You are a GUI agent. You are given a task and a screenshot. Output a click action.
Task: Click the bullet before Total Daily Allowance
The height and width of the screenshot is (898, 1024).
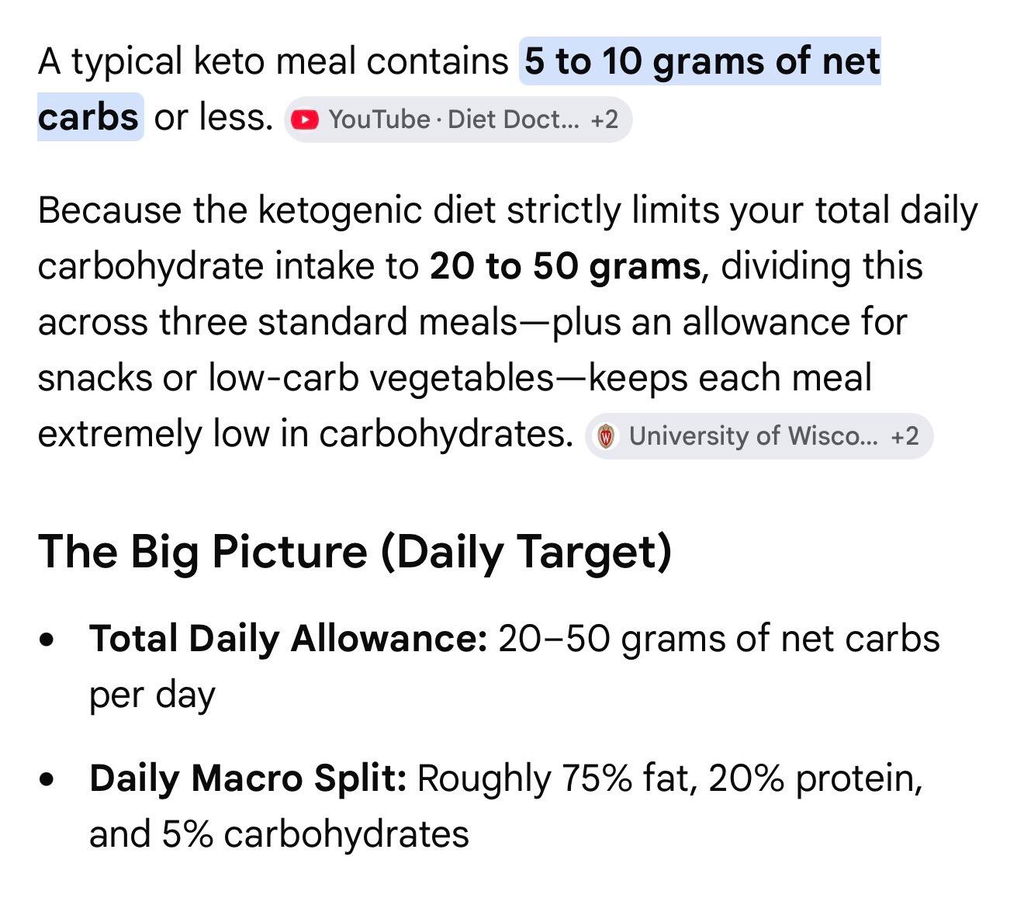click(46, 640)
